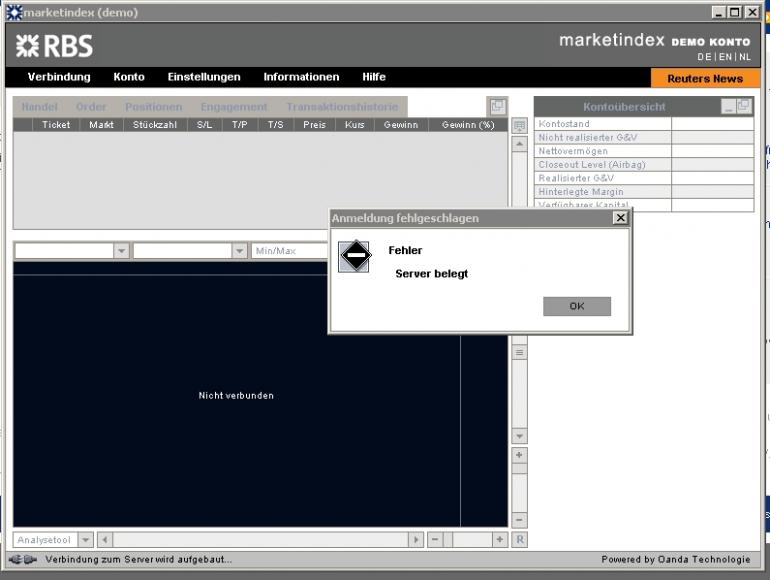Maximize the marketindex (demo) window
Viewport: 770px width, 580px height.
point(735,12)
